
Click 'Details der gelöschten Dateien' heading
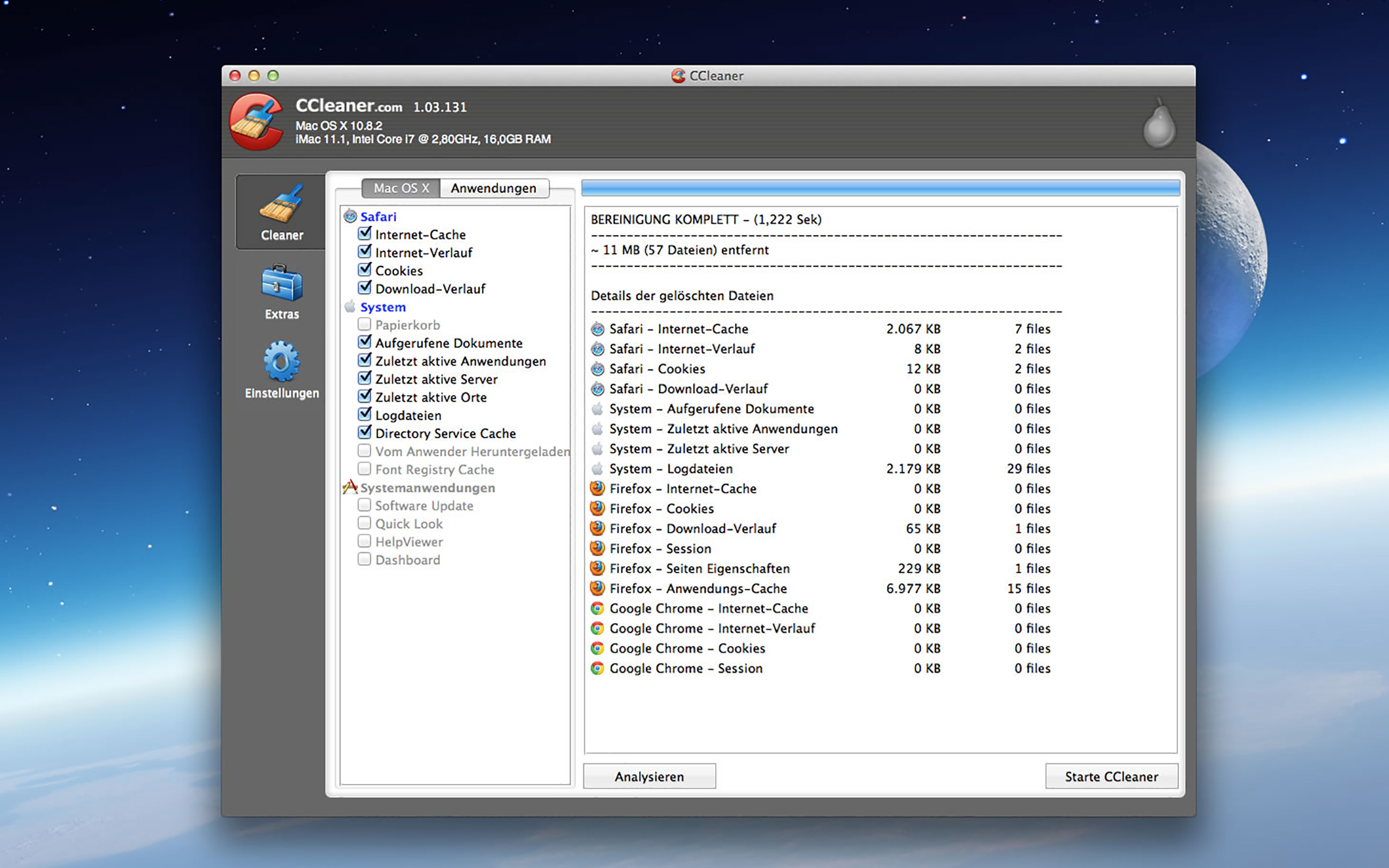tap(682, 296)
